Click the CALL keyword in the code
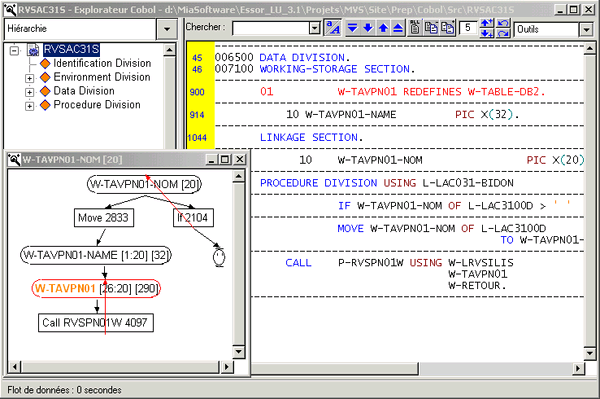This screenshot has height=399, width=600. (x=298, y=263)
